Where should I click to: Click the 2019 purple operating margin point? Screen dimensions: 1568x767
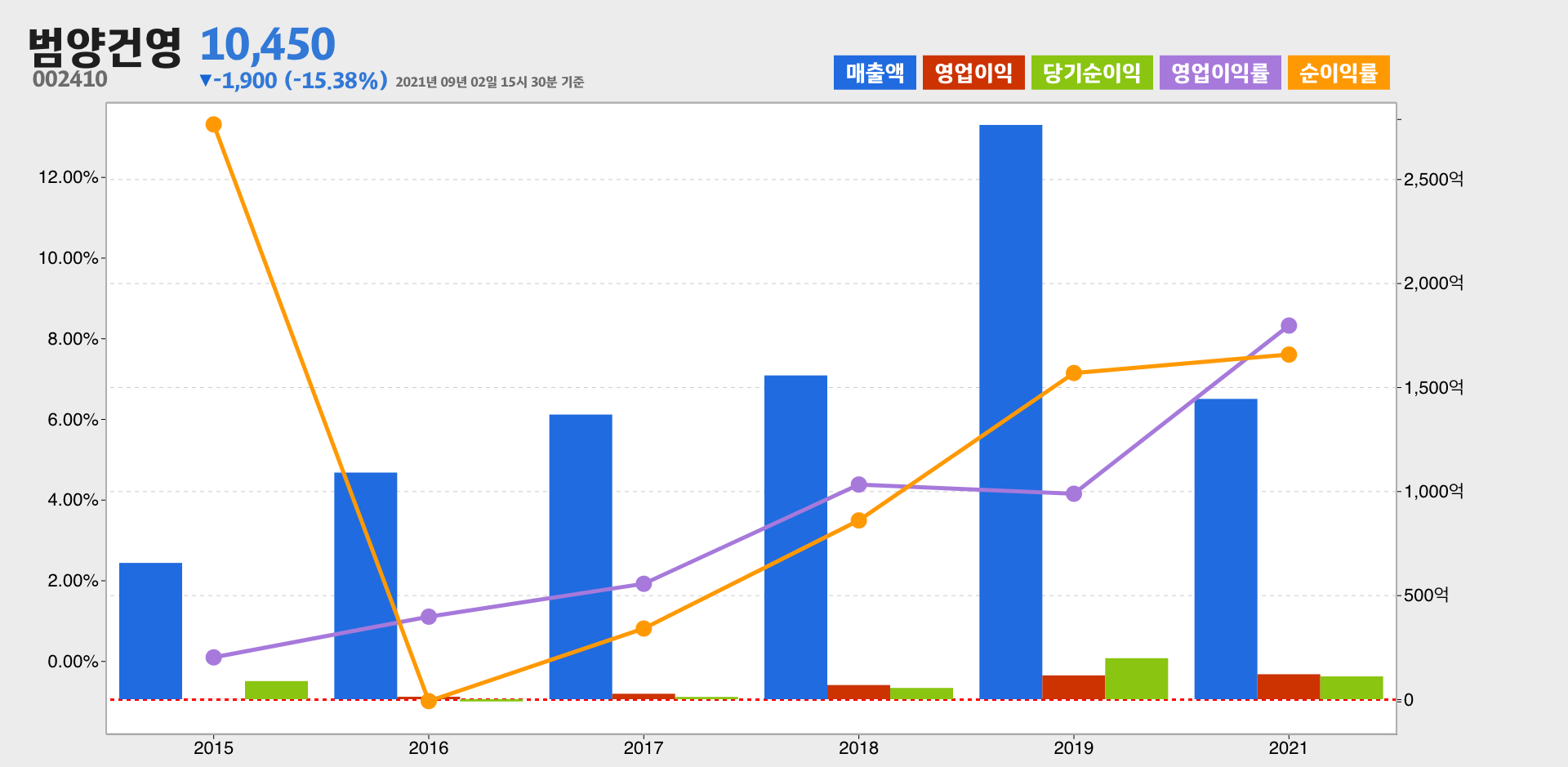(1074, 494)
